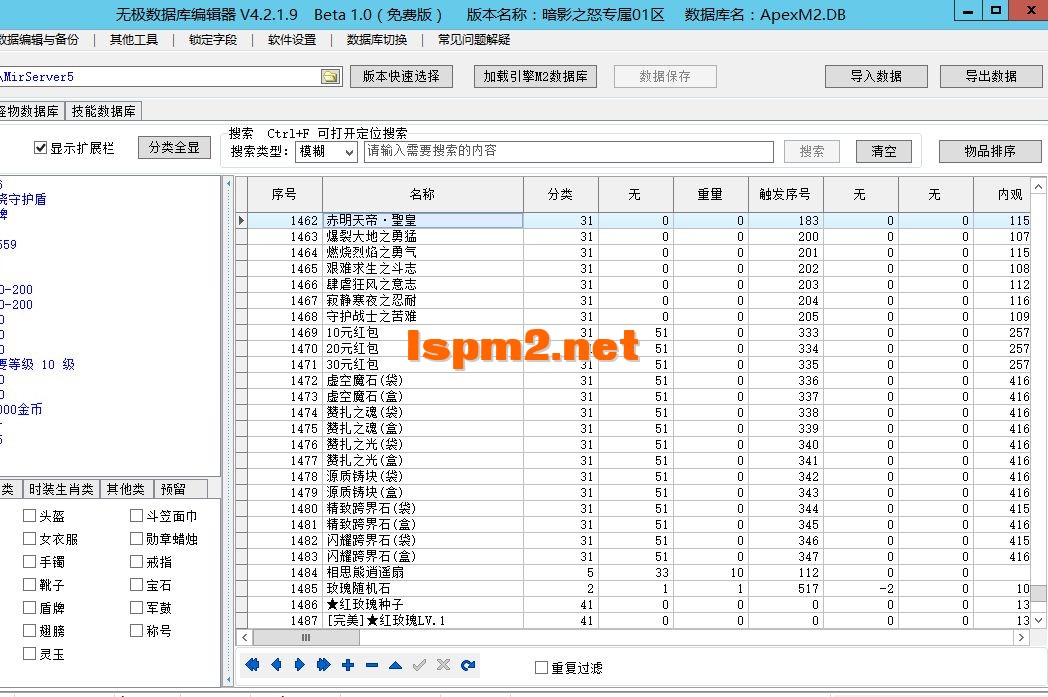
Task: Tick the 女衣服 checkbox
Action: click(x=29, y=538)
